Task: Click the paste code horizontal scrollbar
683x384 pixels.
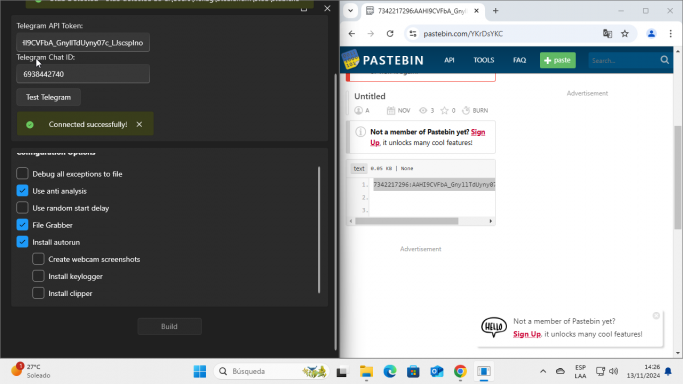Action: [x=406, y=221]
